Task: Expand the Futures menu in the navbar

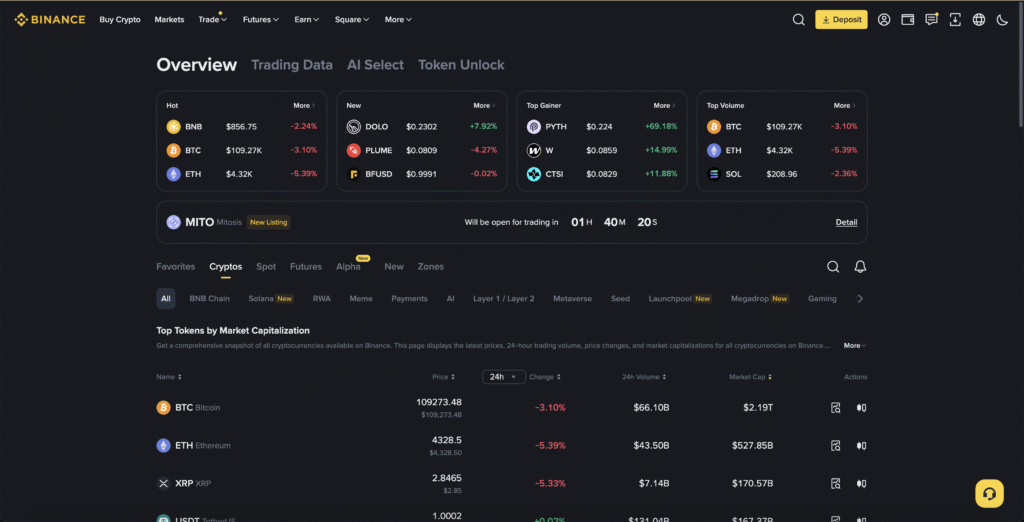Action: click(x=261, y=19)
